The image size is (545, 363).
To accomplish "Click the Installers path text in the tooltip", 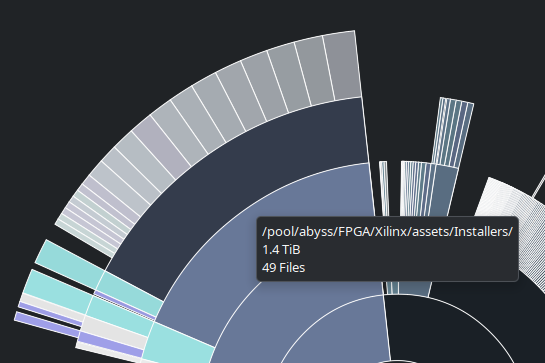I will pyautogui.click(x=387, y=232).
